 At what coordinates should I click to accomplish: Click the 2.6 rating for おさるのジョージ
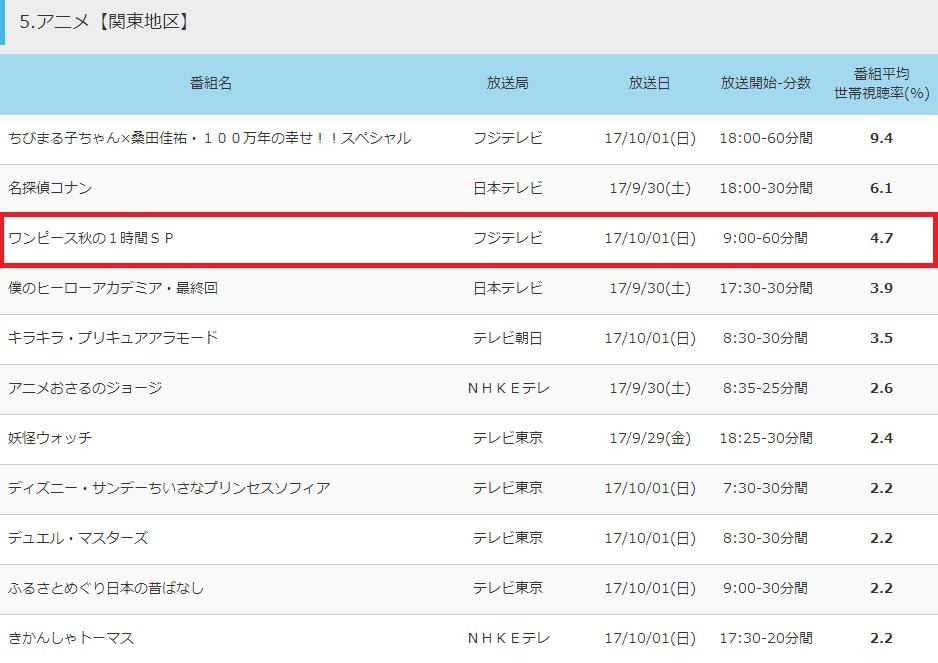(x=881, y=388)
